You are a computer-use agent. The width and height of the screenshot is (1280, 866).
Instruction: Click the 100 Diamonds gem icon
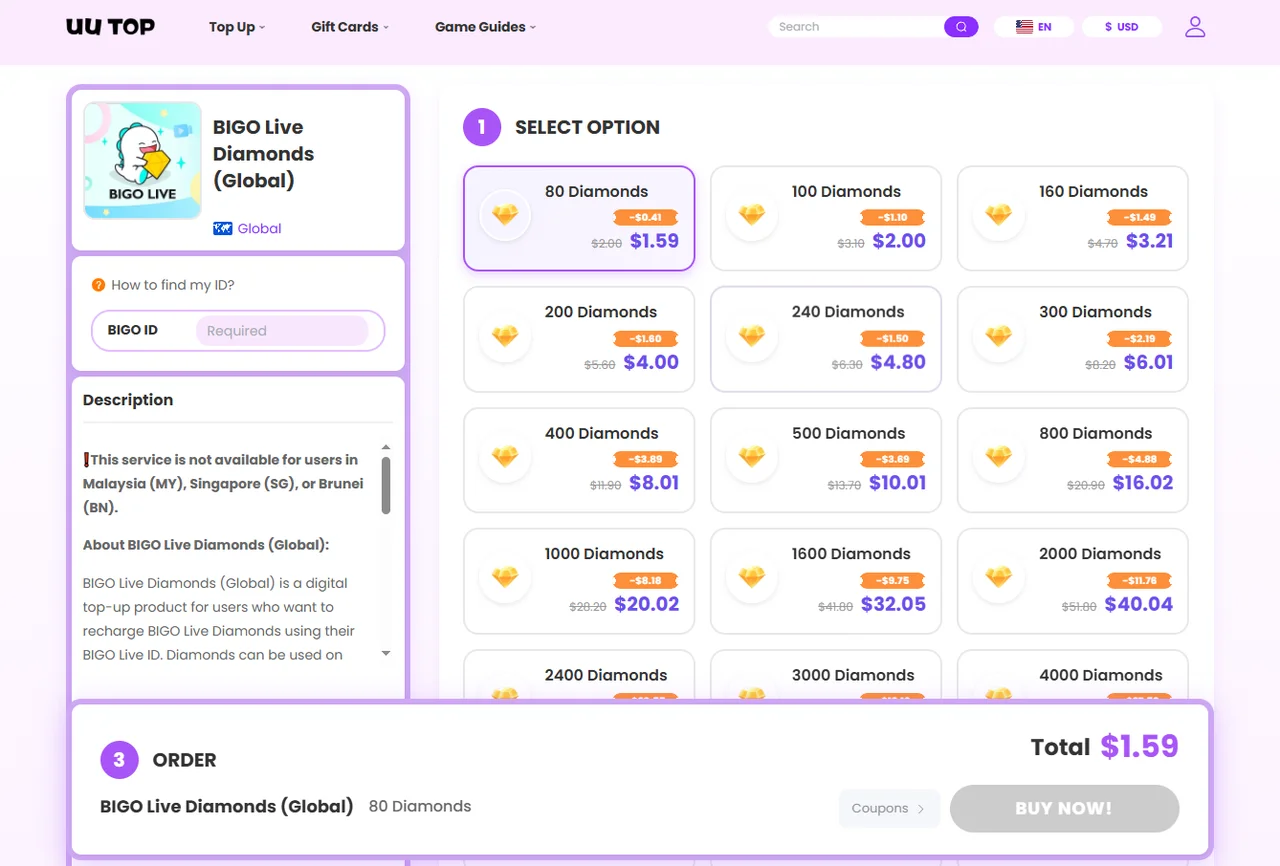pos(752,215)
